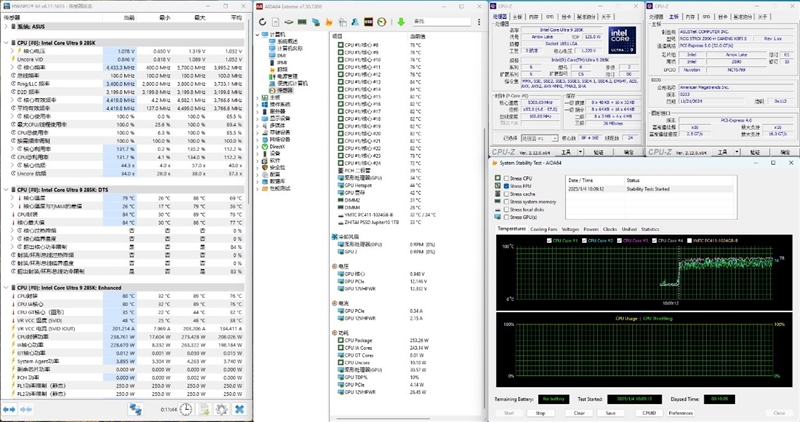
Task: Switch to Voltages tab in stability test
Action: [570, 229]
